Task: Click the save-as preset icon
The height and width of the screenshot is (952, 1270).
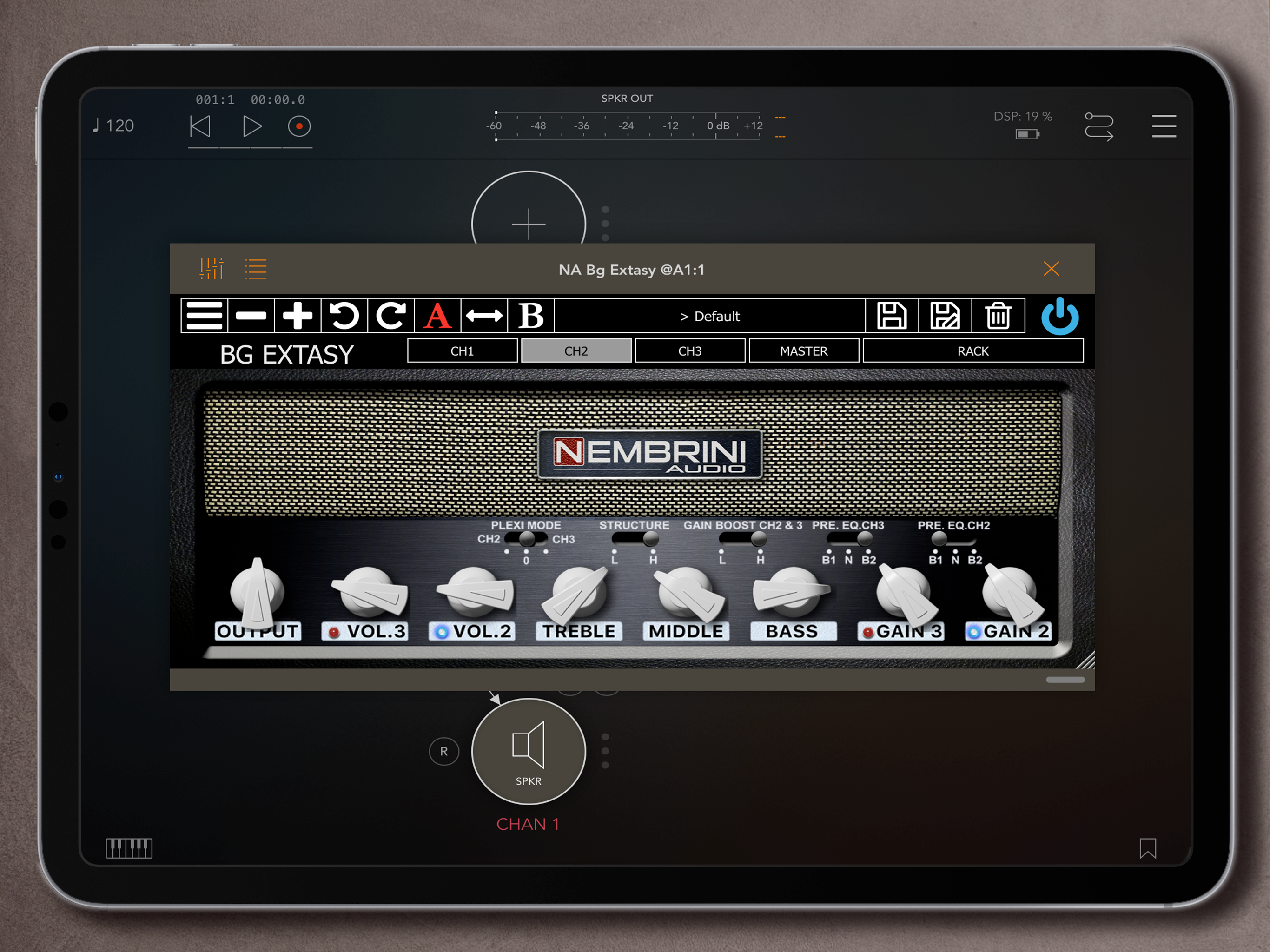Action: tap(945, 316)
